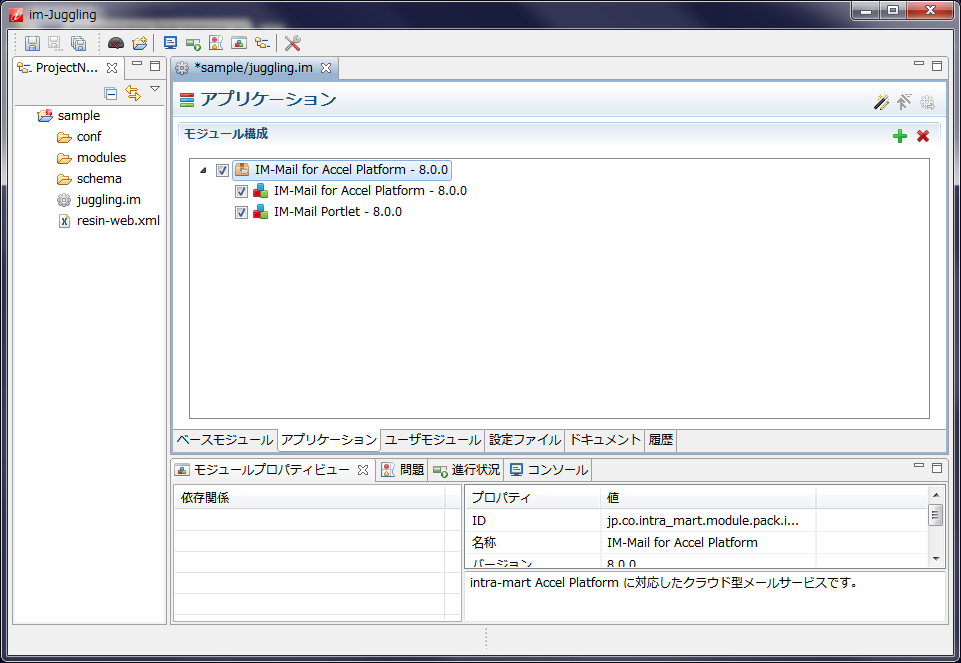Click the magic wand icon in editor header

[881, 102]
